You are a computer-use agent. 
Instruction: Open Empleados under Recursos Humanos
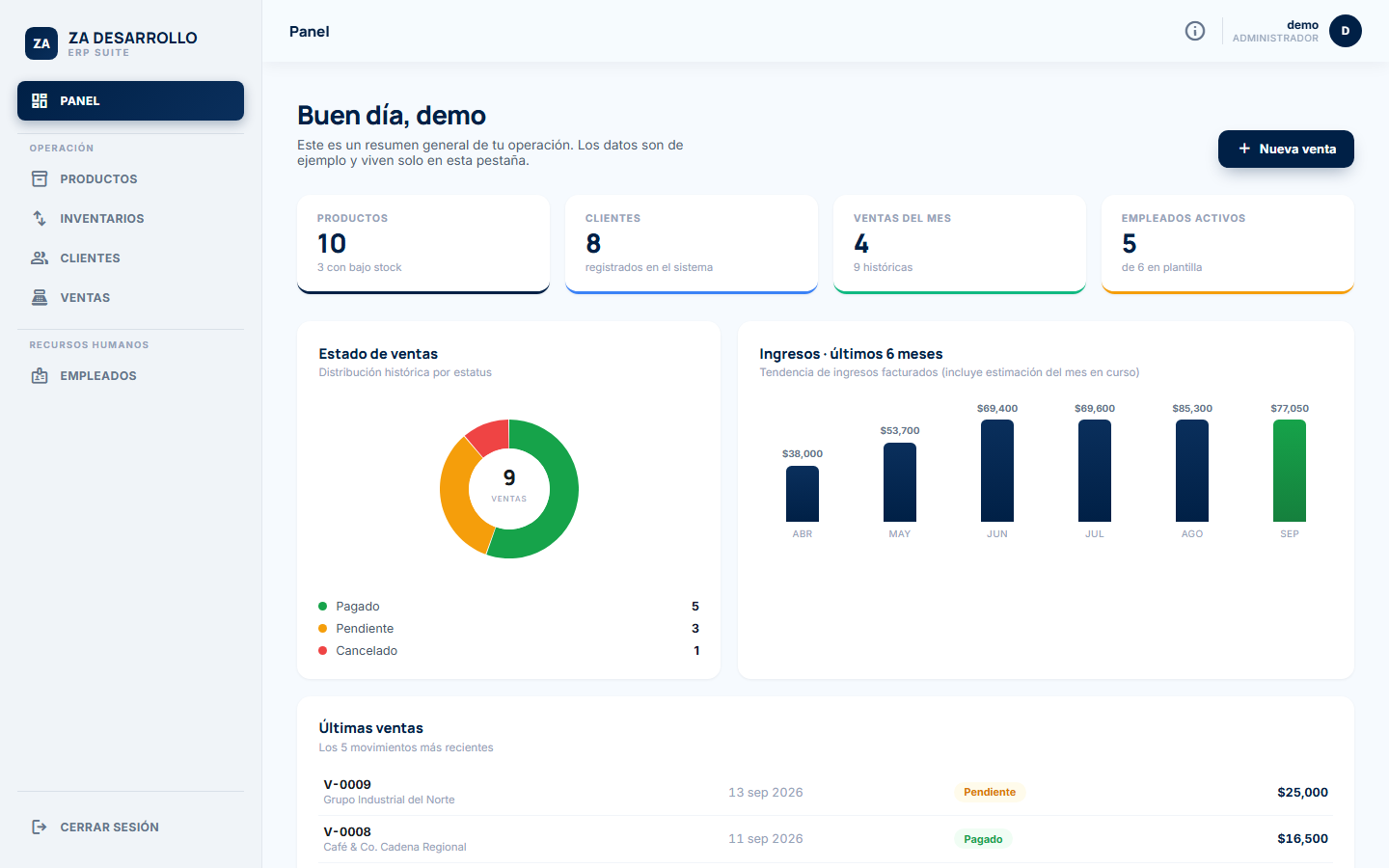click(x=130, y=375)
